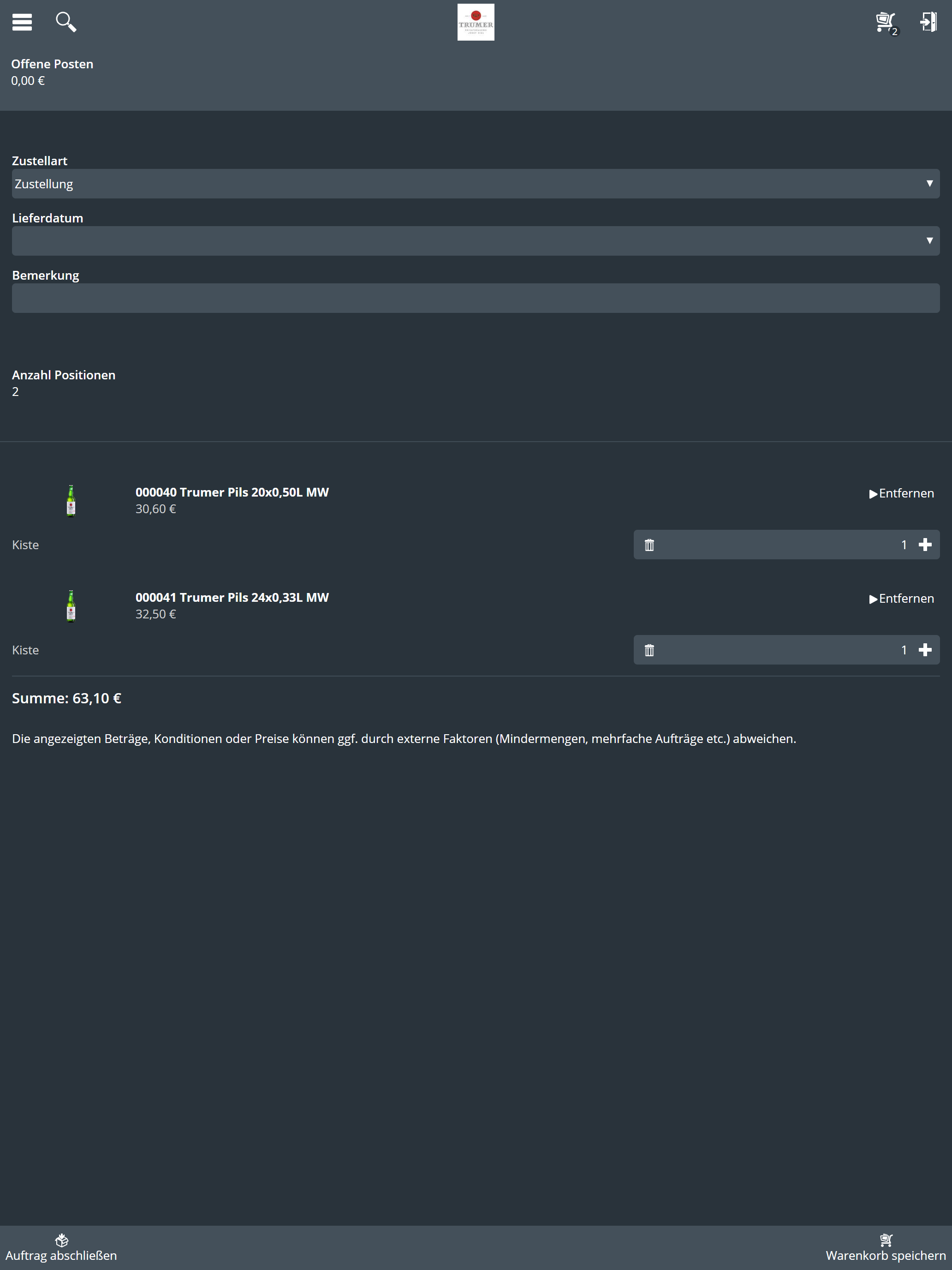Image resolution: width=952 pixels, height=1270 pixels.
Task: Click the logout icon
Action: tap(928, 22)
